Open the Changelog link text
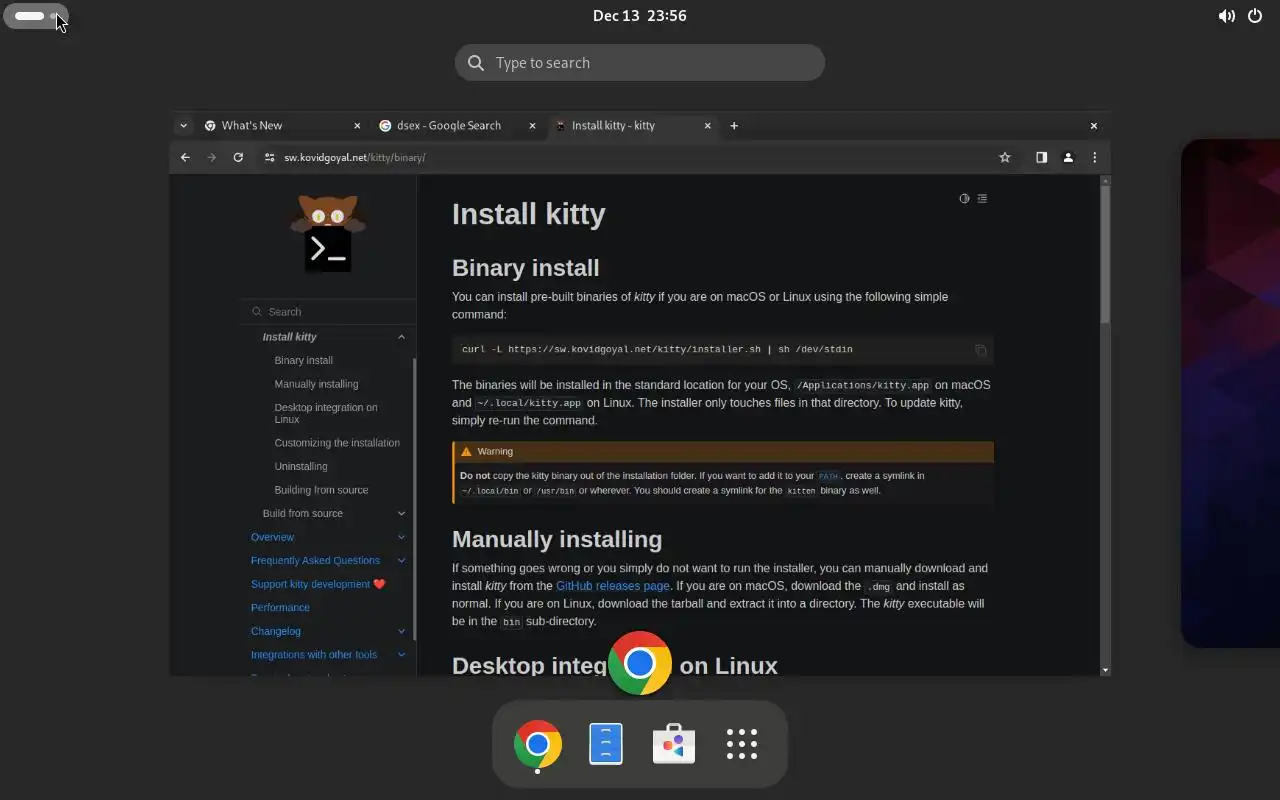1280x800 pixels. (x=276, y=631)
